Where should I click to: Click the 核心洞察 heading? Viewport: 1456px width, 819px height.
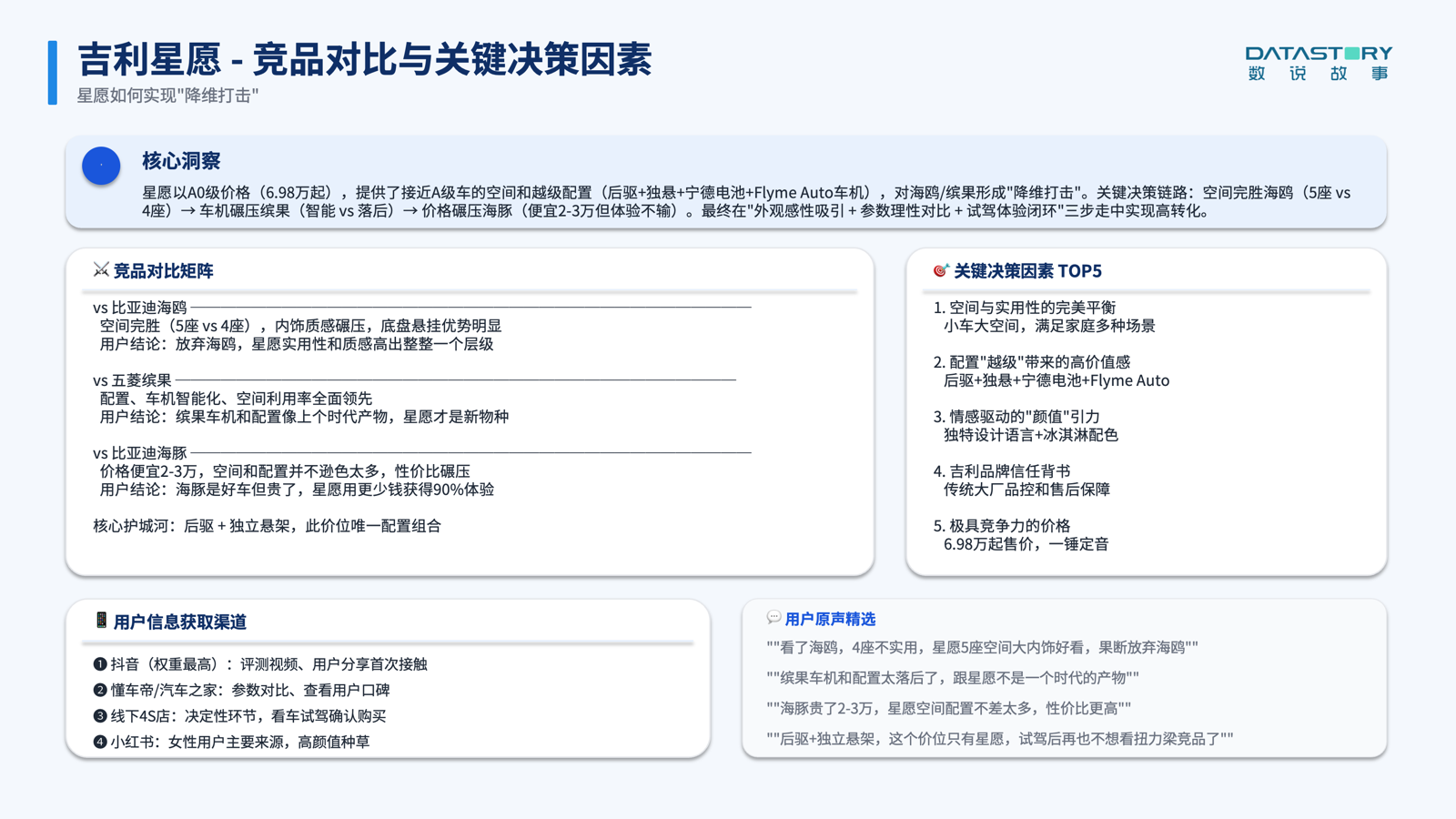coord(181,161)
